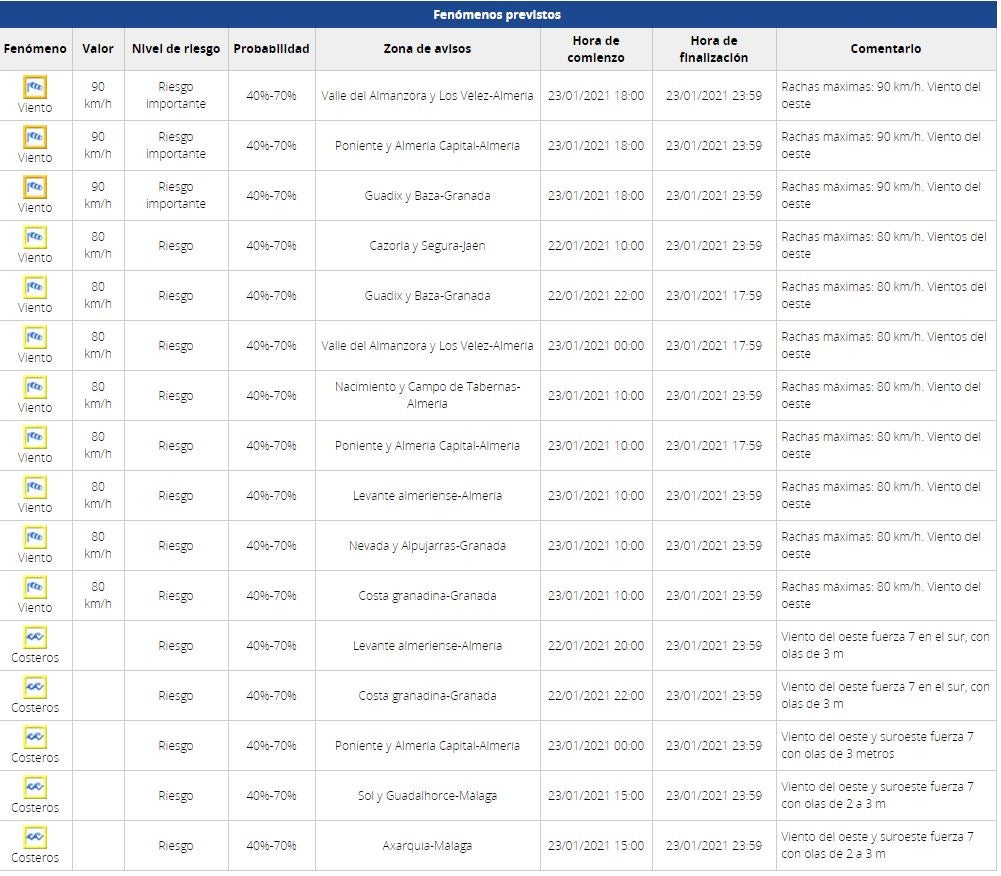Click the 'Comentario' column header

[x=885, y=49]
